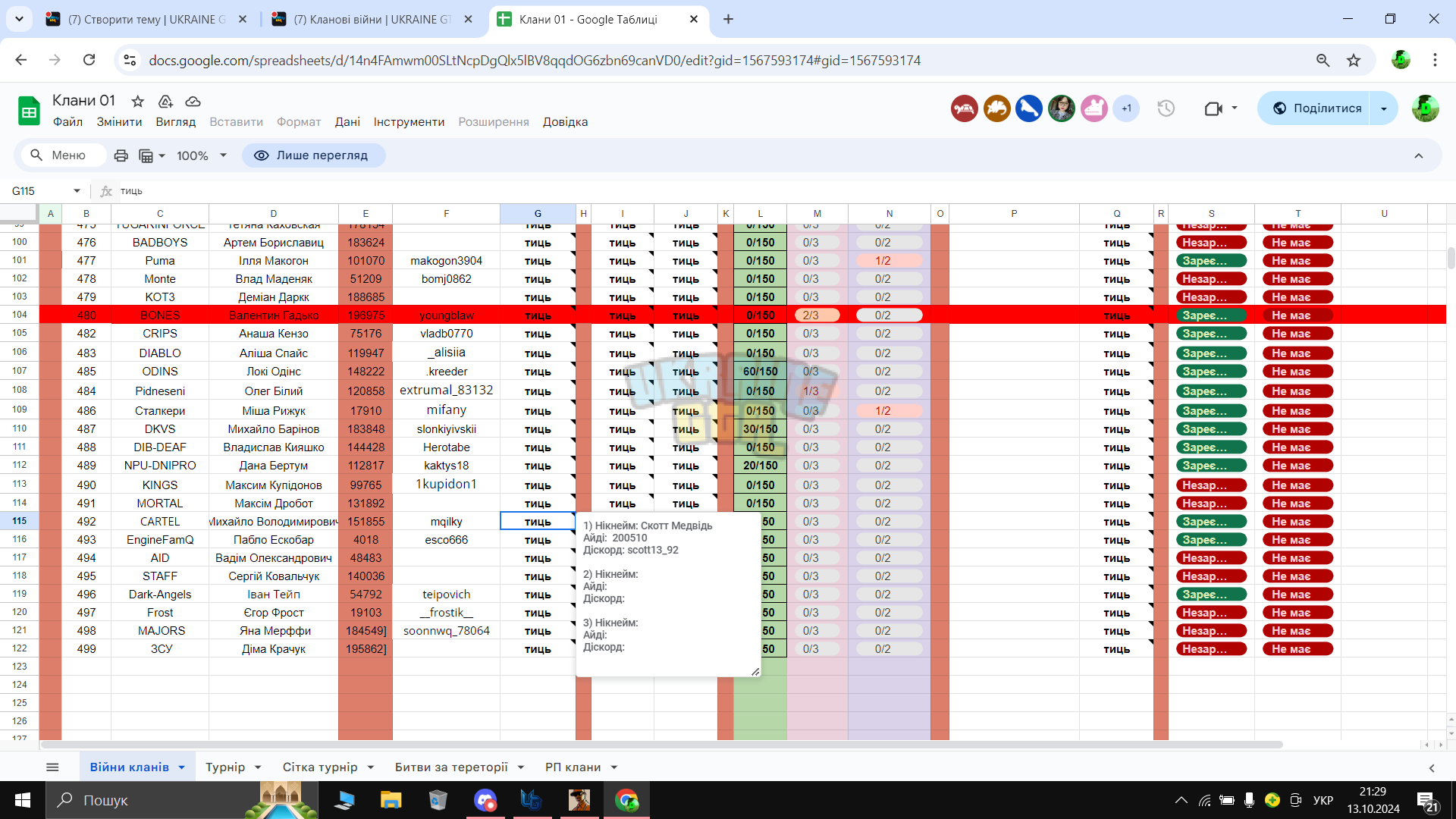Bookmark this page with the star icon

tap(1354, 60)
